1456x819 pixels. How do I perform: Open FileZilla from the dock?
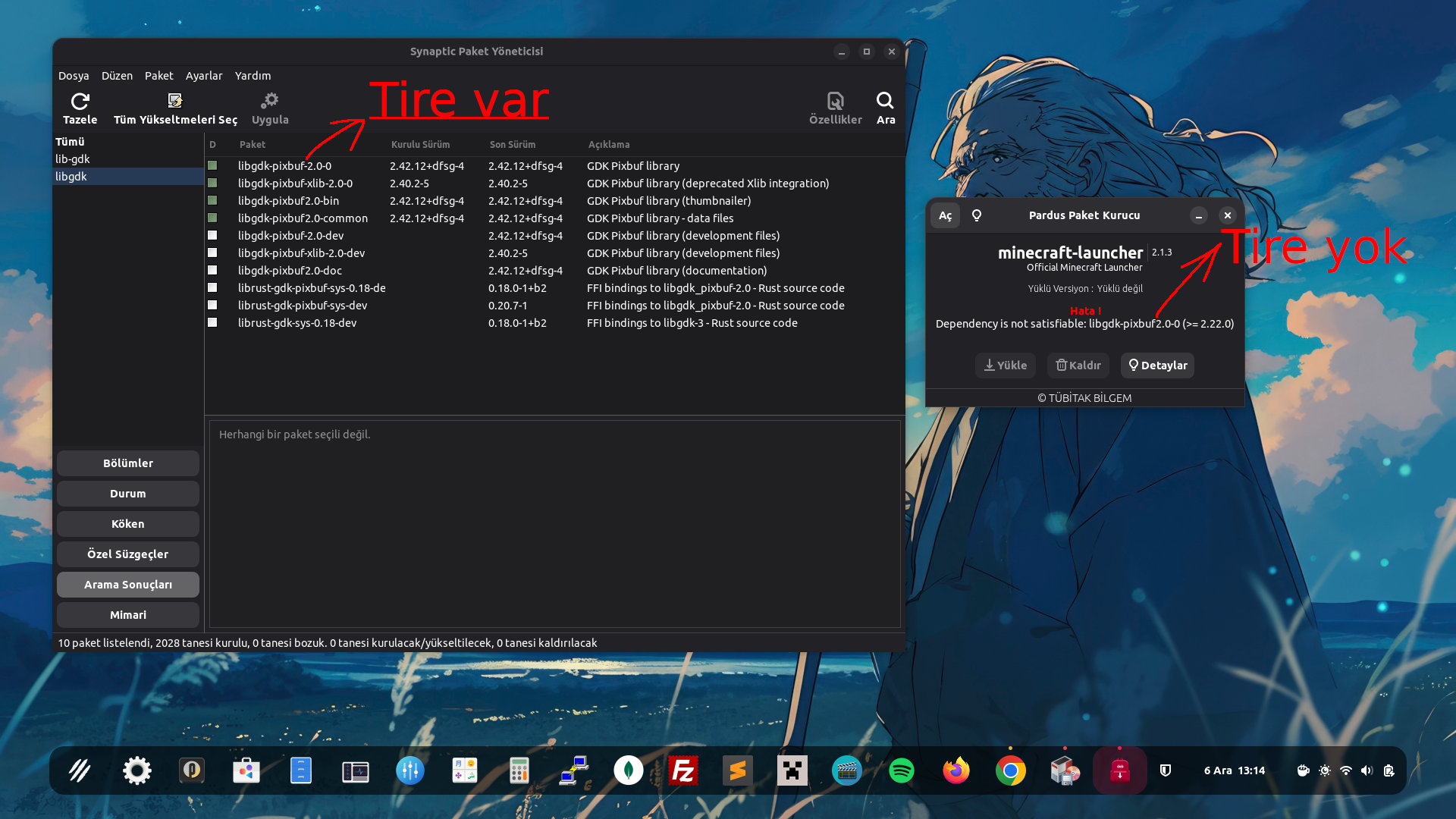[682, 771]
